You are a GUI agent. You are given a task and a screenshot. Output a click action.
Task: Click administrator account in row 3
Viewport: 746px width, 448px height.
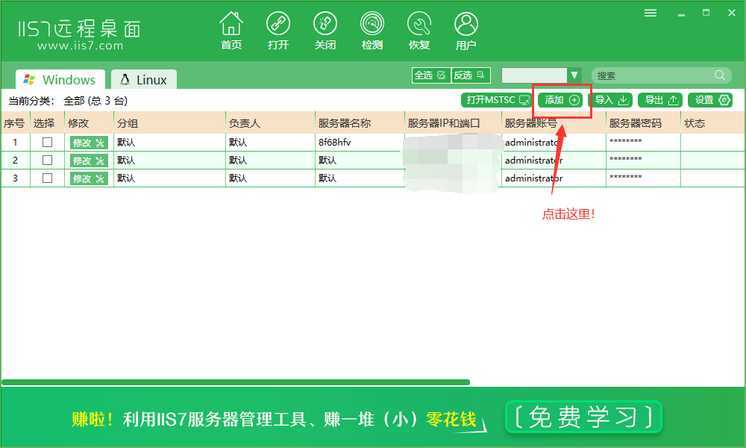click(x=533, y=178)
